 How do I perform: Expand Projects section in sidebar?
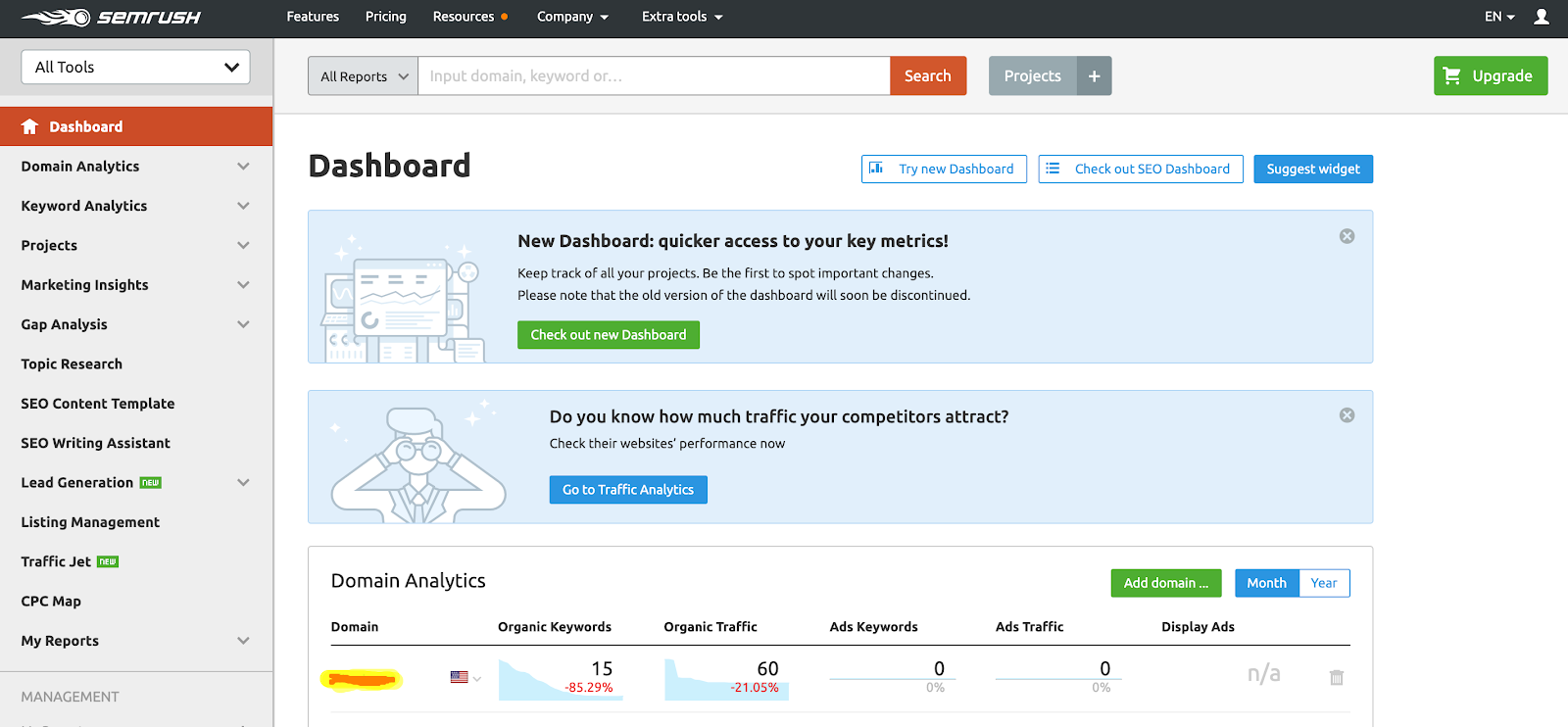pyautogui.click(x=243, y=245)
